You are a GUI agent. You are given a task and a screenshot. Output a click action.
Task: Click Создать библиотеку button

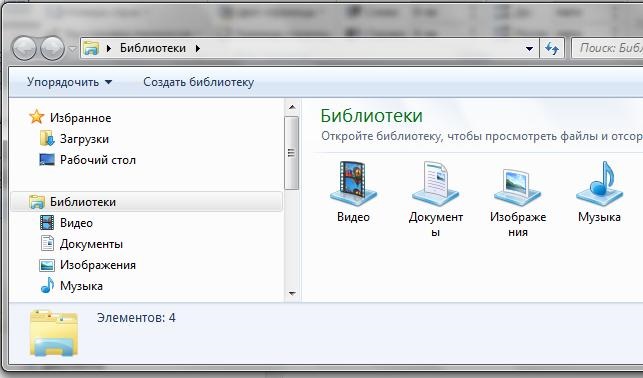point(198,82)
